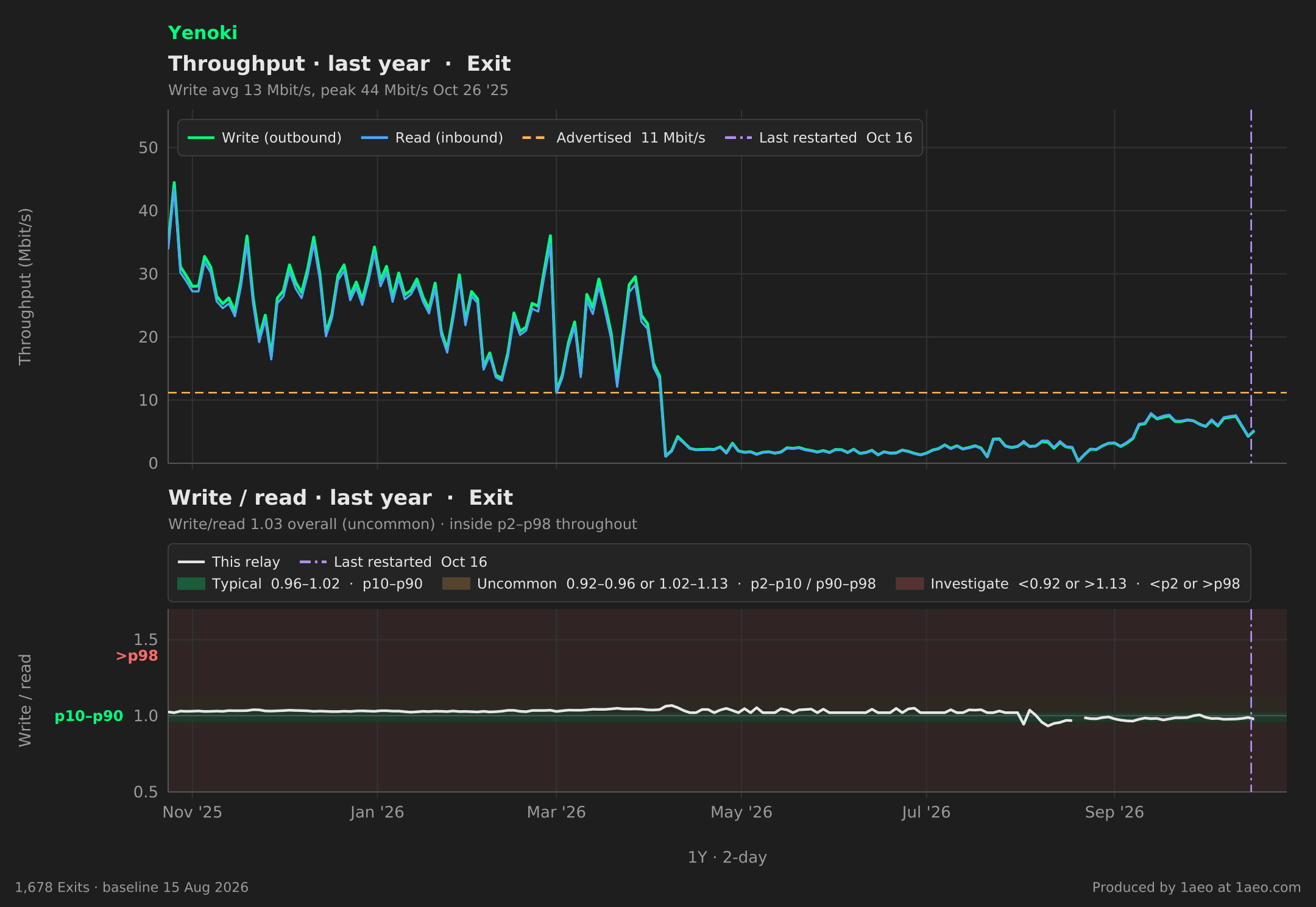Click the 50 tick on throughput axis
The height and width of the screenshot is (907, 1316).
coord(148,148)
